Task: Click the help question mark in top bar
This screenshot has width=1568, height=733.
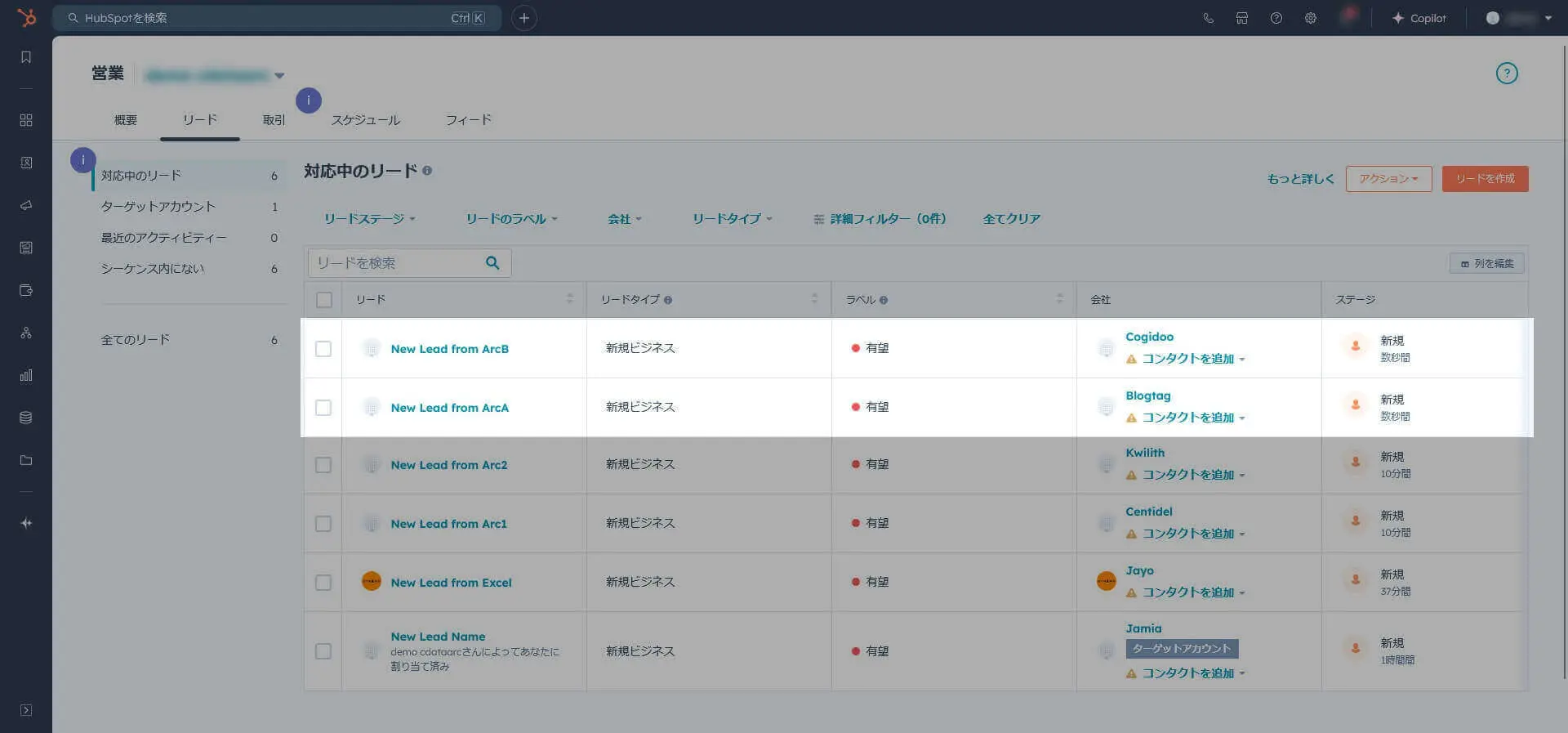Action: [x=1276, y=18]
